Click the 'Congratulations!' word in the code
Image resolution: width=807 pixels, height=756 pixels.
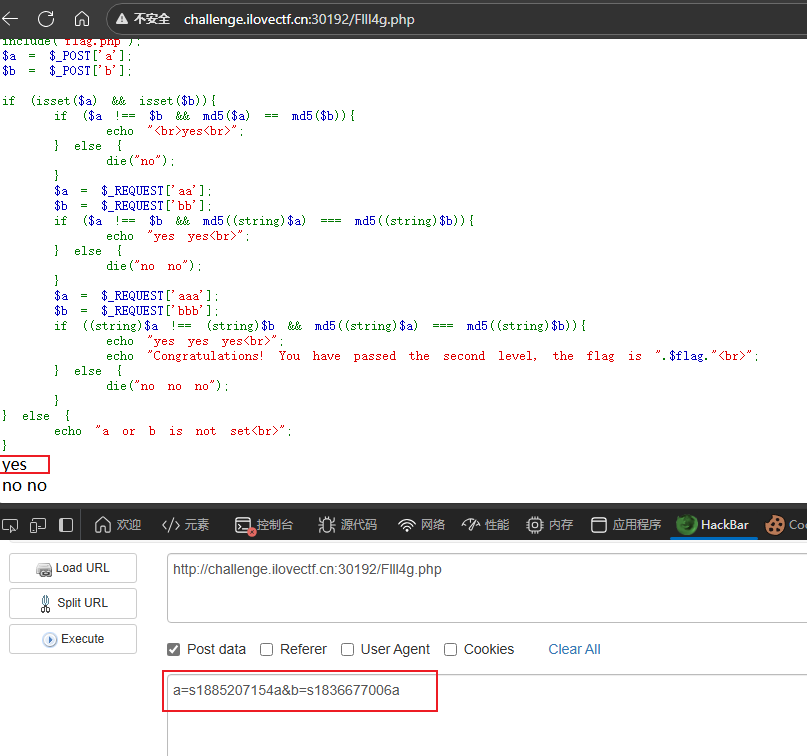pyautogui.click(x=208, y=356)
